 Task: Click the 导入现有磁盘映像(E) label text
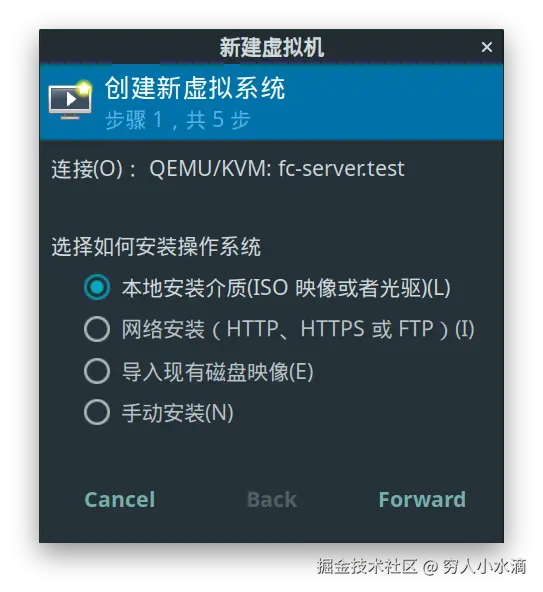218,372
